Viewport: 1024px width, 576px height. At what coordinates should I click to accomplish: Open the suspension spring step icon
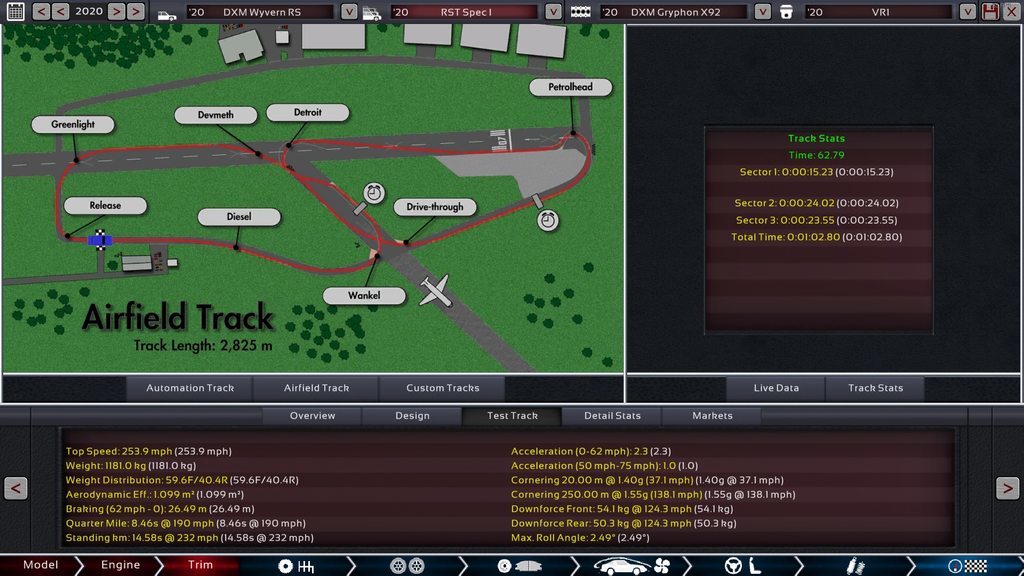click(855, 565)
